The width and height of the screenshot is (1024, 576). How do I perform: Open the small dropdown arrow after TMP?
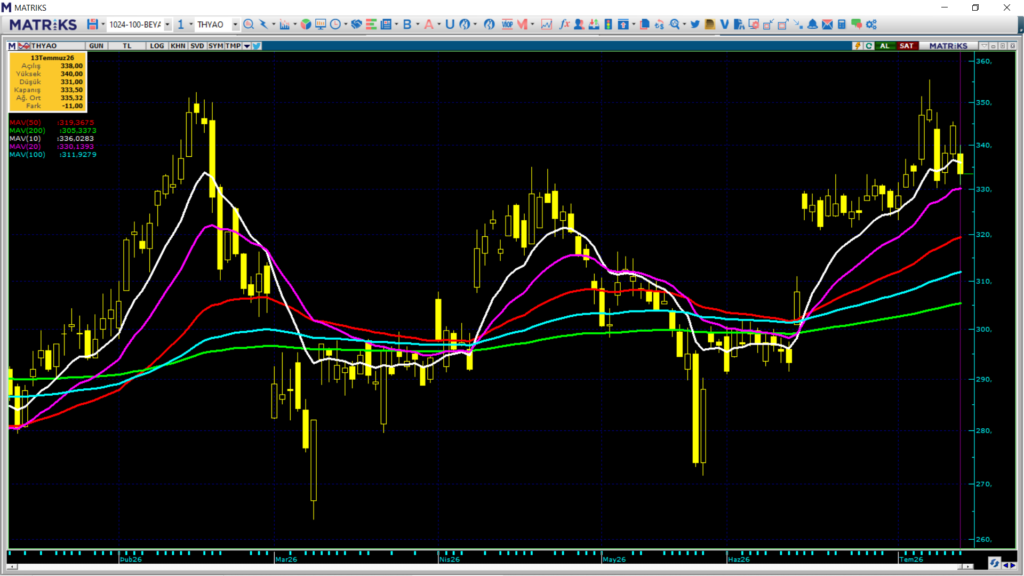[x=247, y=46]
